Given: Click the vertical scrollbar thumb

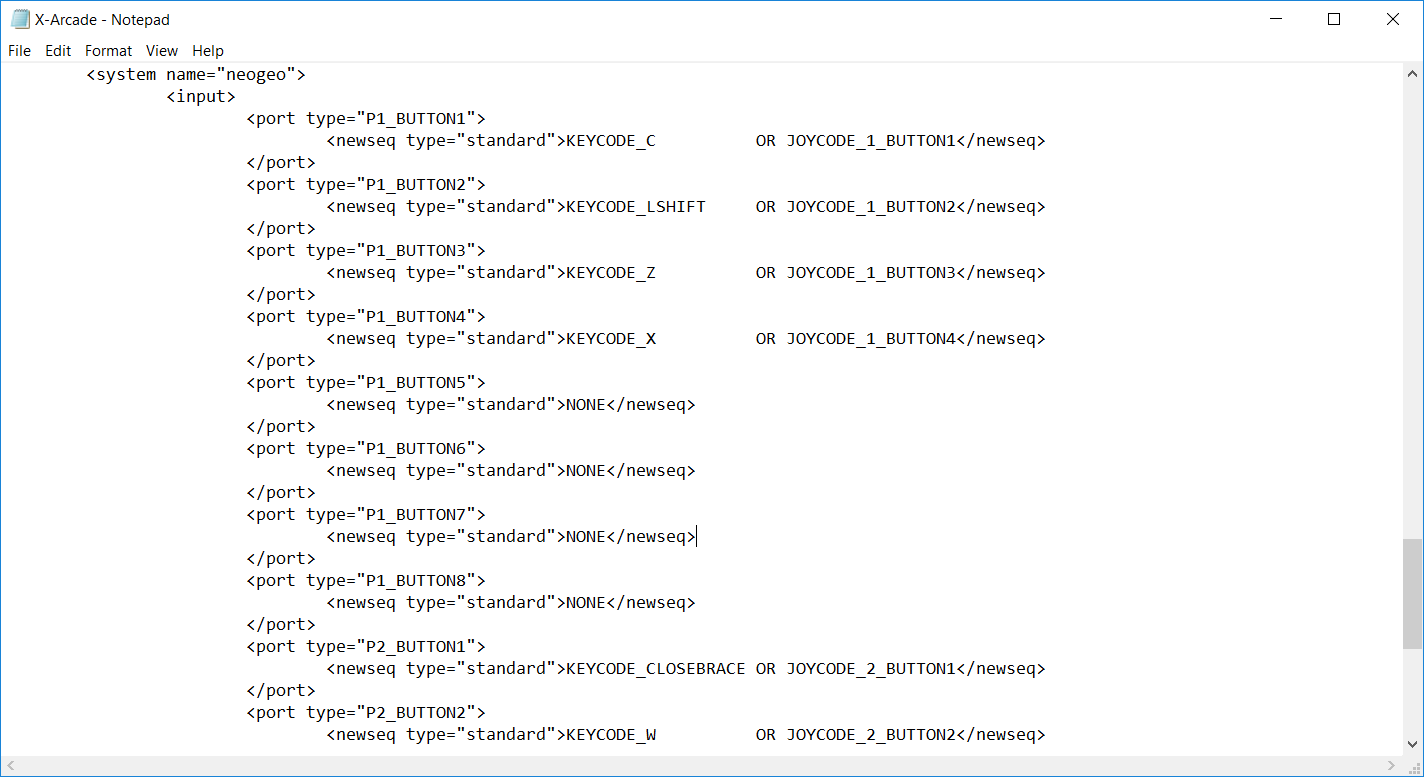Looking at the screenshot, I should (x=1413, y=594).
